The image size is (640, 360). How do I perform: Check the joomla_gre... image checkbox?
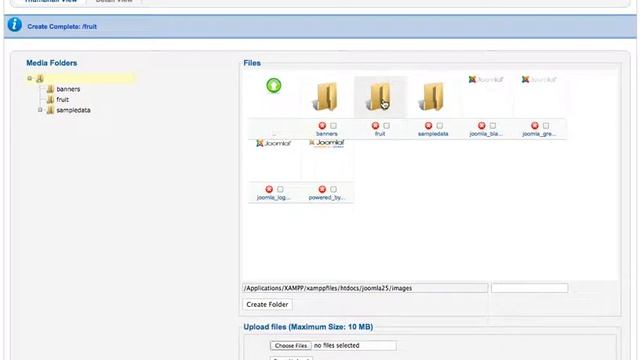pyautogui.click(x=546, y=126)
